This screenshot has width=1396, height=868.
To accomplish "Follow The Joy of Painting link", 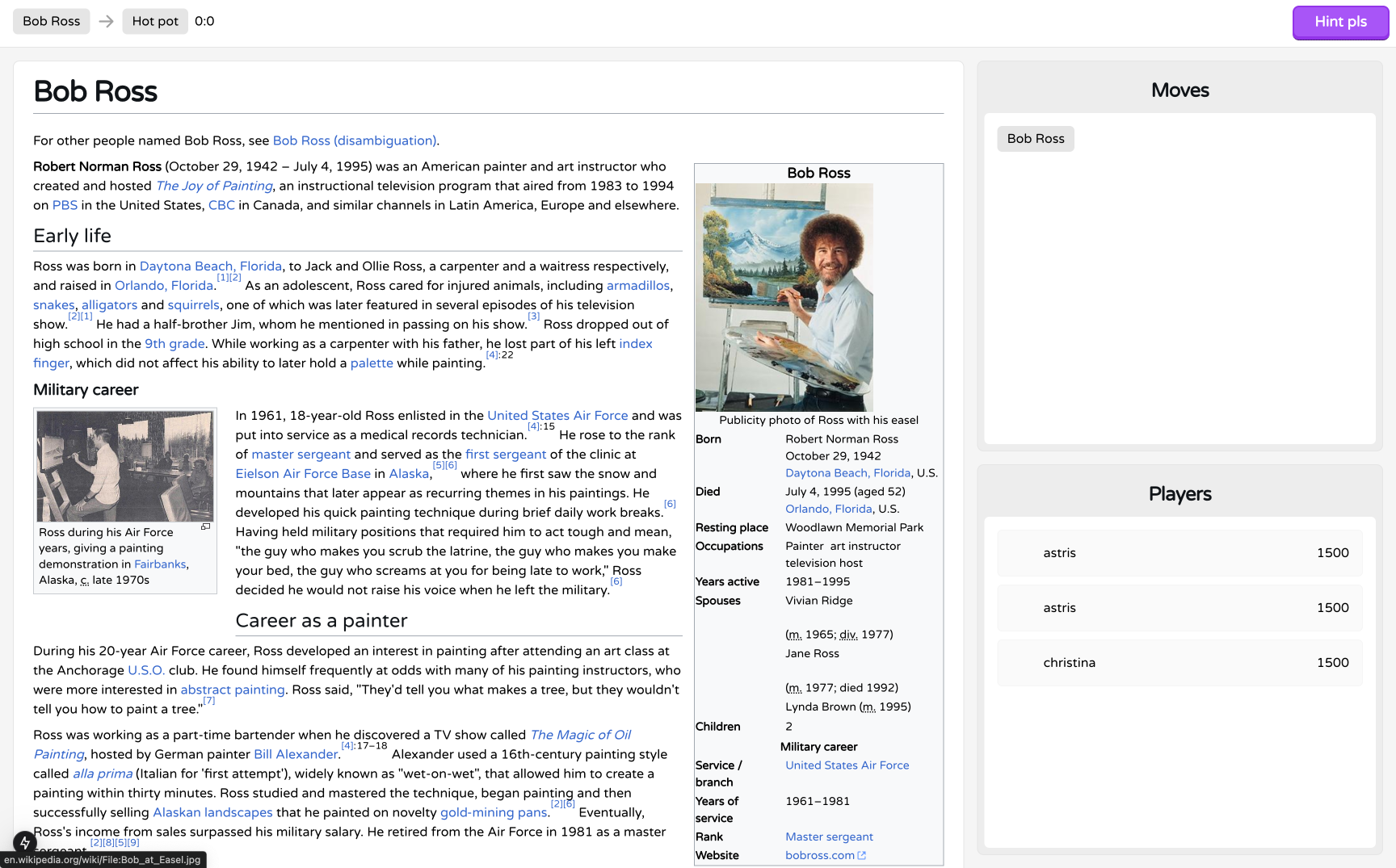I will pyautogui.click(x=214, y=186).
